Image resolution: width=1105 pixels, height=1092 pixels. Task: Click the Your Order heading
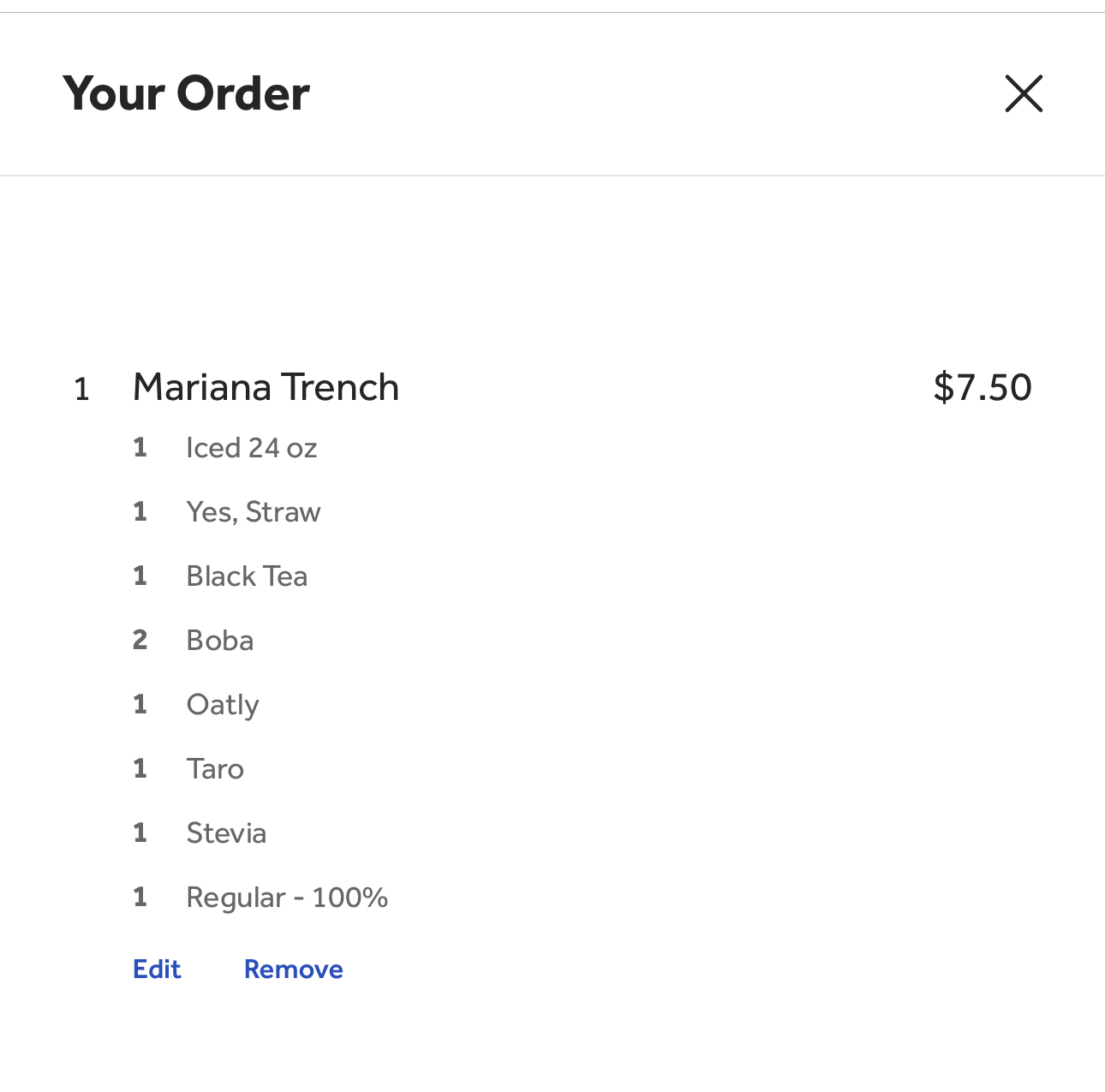click(x=186, y=93)
